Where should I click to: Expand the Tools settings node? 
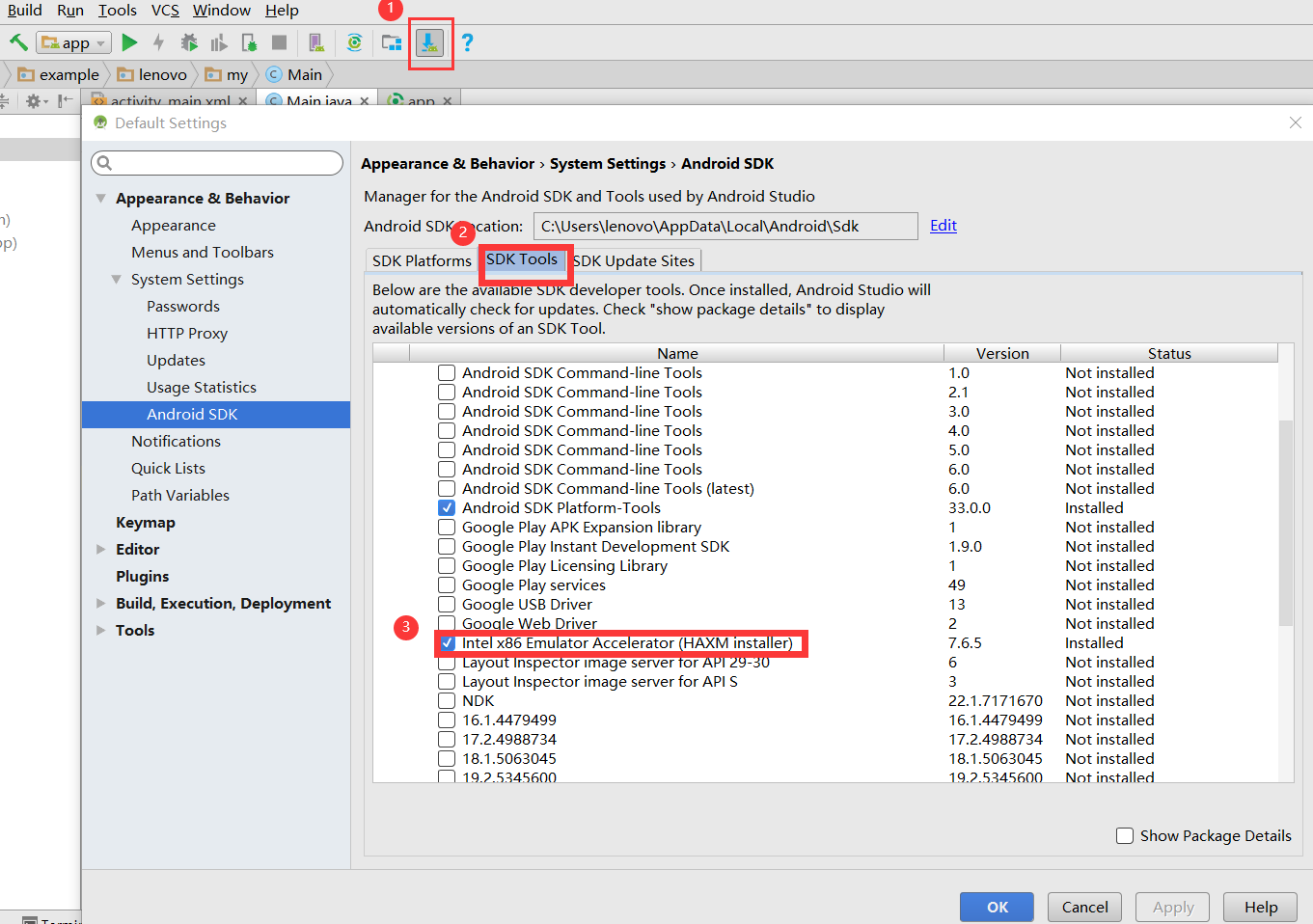tap(100, 630)
